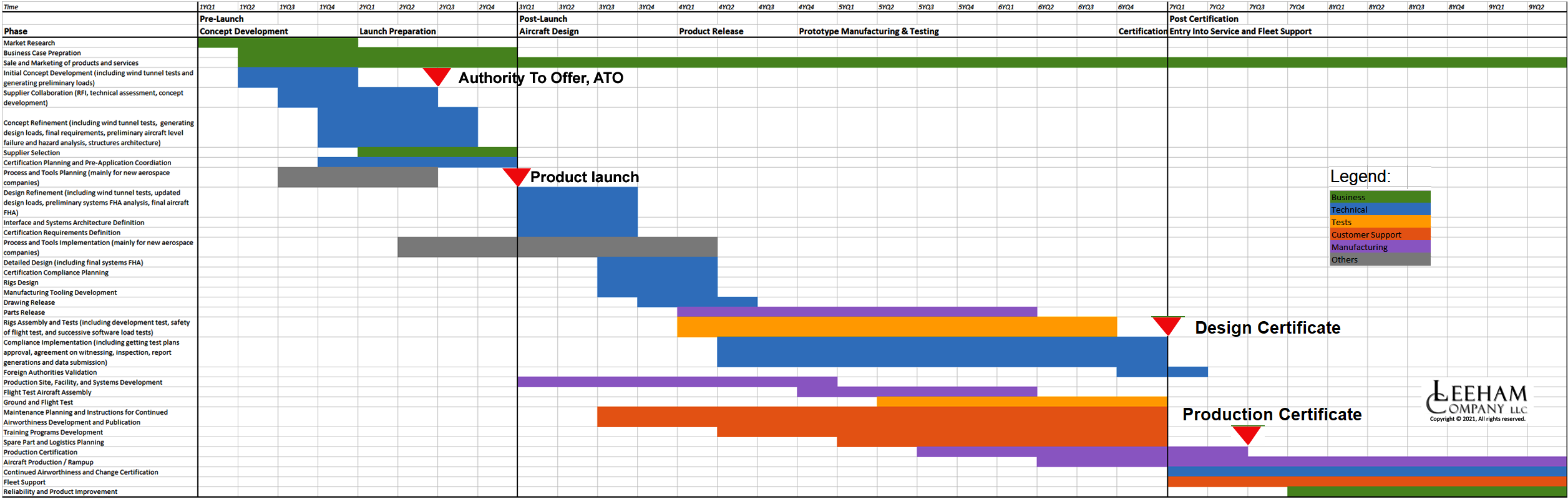Select 'Certification Planning and Pre-Application Coordiation' row
Image resolution: width=1568 pixels, height=502 pixels.
point(87,163)
